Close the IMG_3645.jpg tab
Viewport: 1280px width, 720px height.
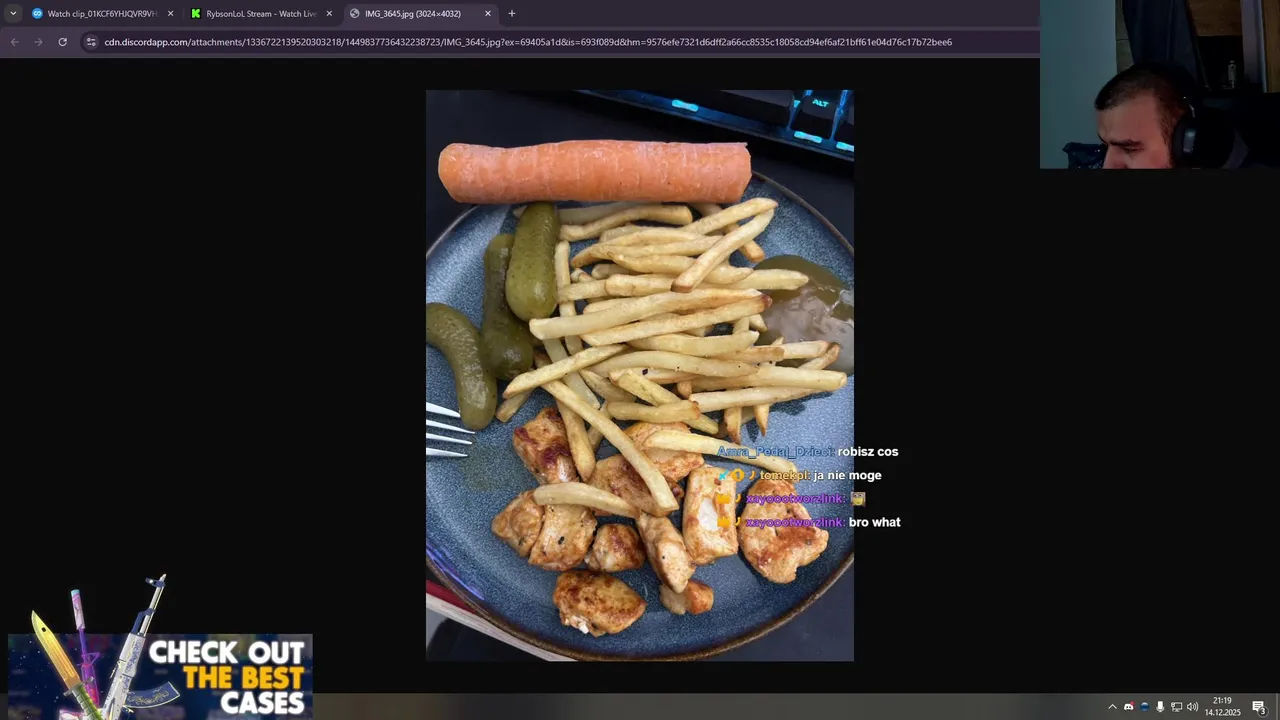point(488,13)
